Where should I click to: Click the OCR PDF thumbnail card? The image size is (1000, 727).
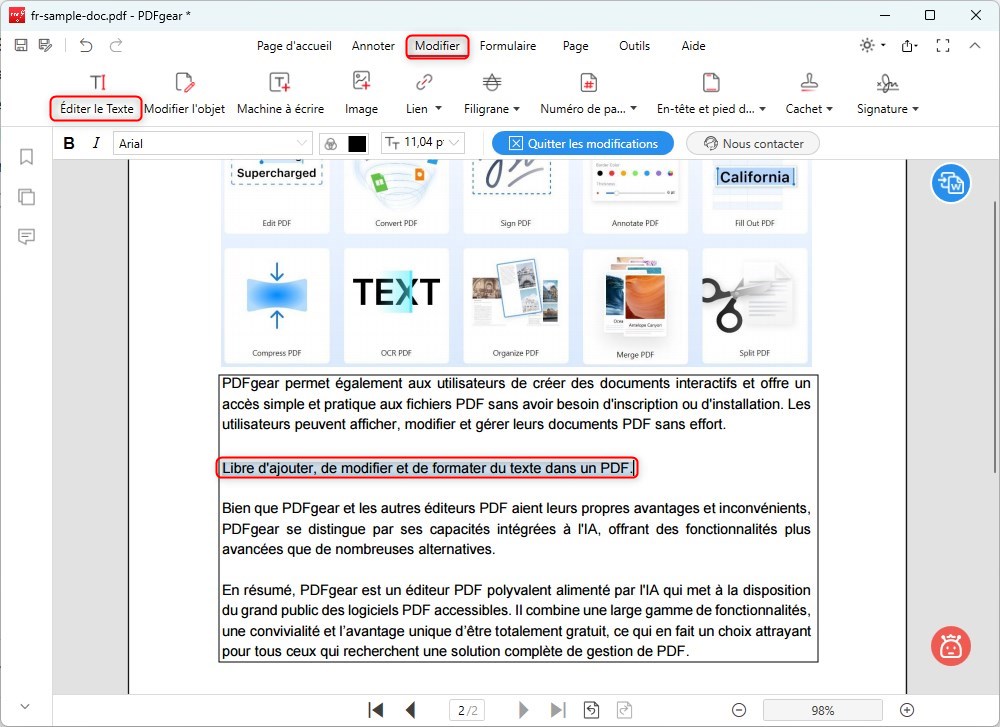pos(396,305)
